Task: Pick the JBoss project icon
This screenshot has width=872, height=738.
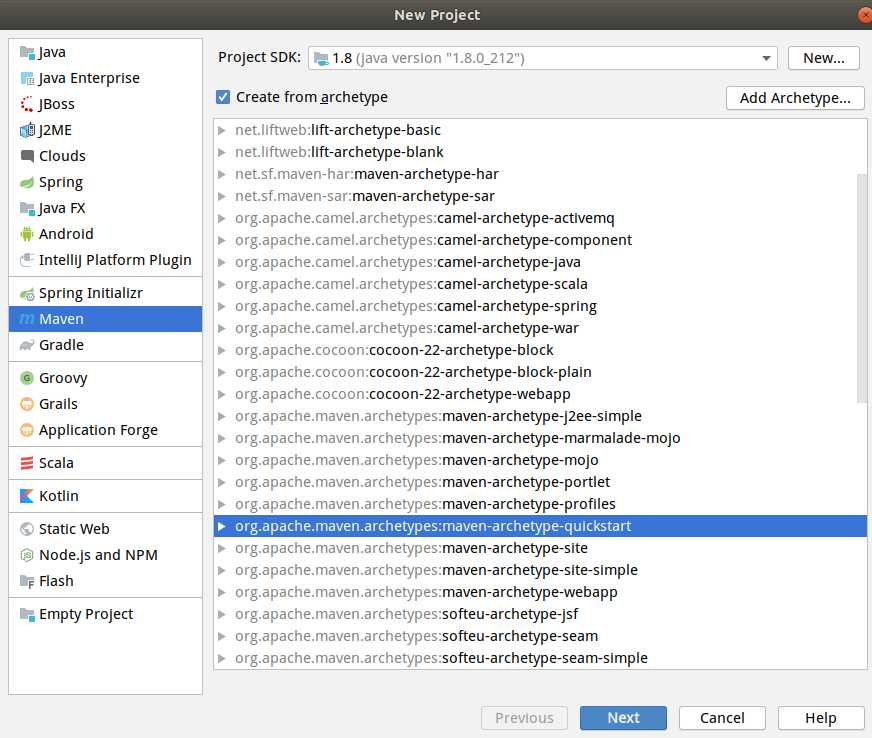Action: pyautogui.click(x=27, y=104)
